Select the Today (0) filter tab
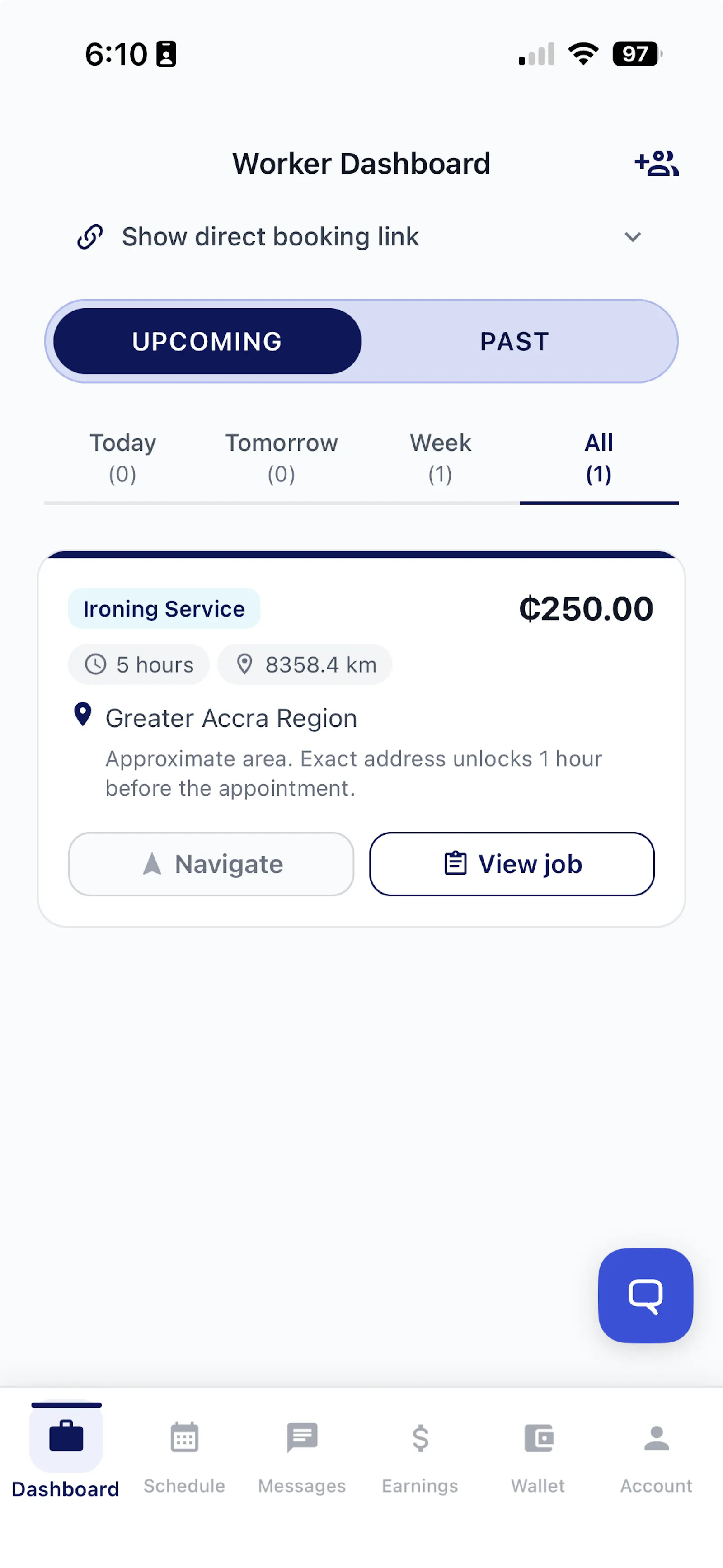723x1568 pixels. click(x=123, y=458)
